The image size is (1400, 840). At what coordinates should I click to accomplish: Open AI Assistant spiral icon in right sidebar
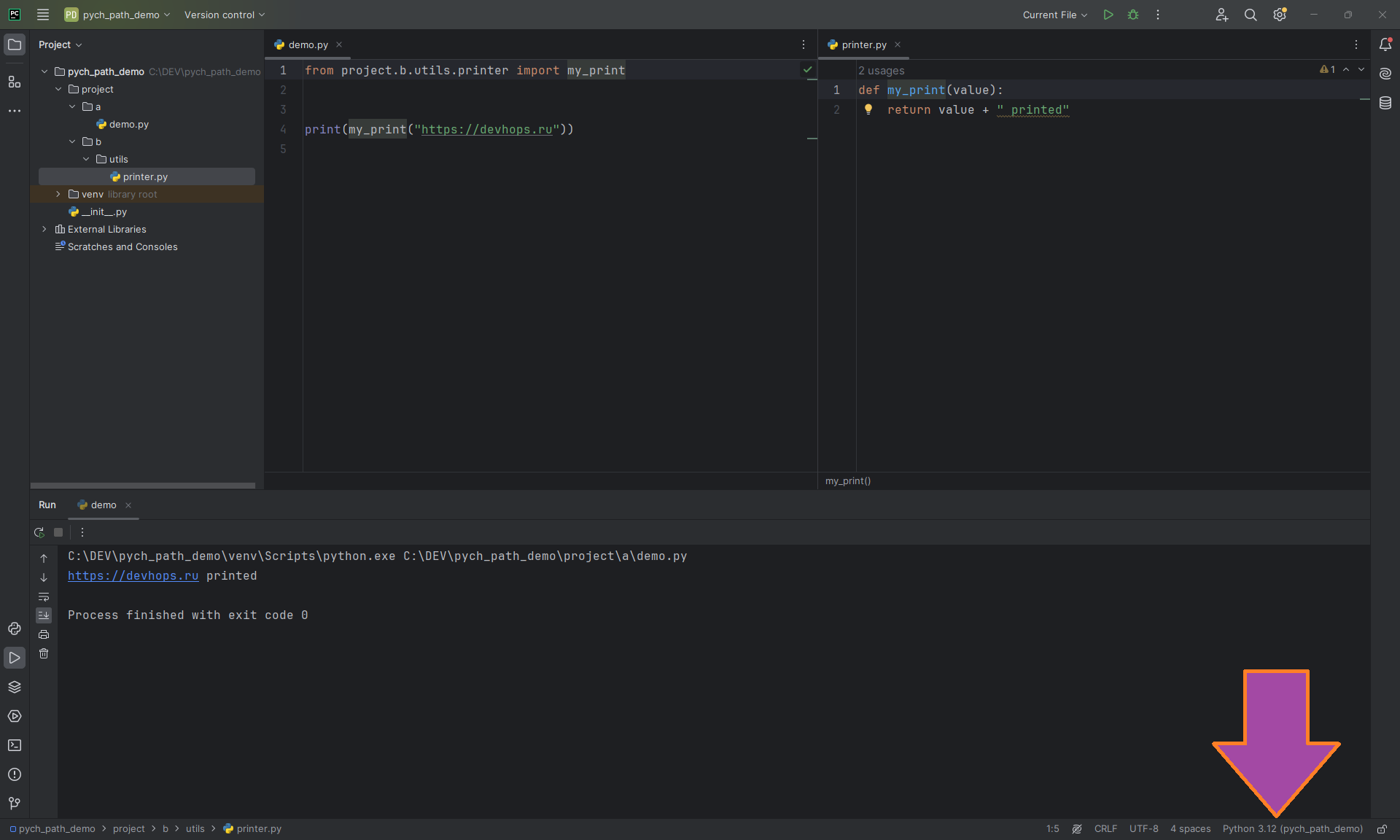coord(1385,74)
